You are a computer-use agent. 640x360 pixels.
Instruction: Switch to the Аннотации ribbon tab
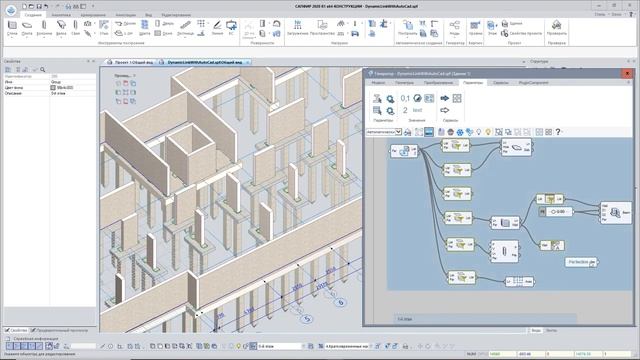pyautogui.click(x=125, y=15)
